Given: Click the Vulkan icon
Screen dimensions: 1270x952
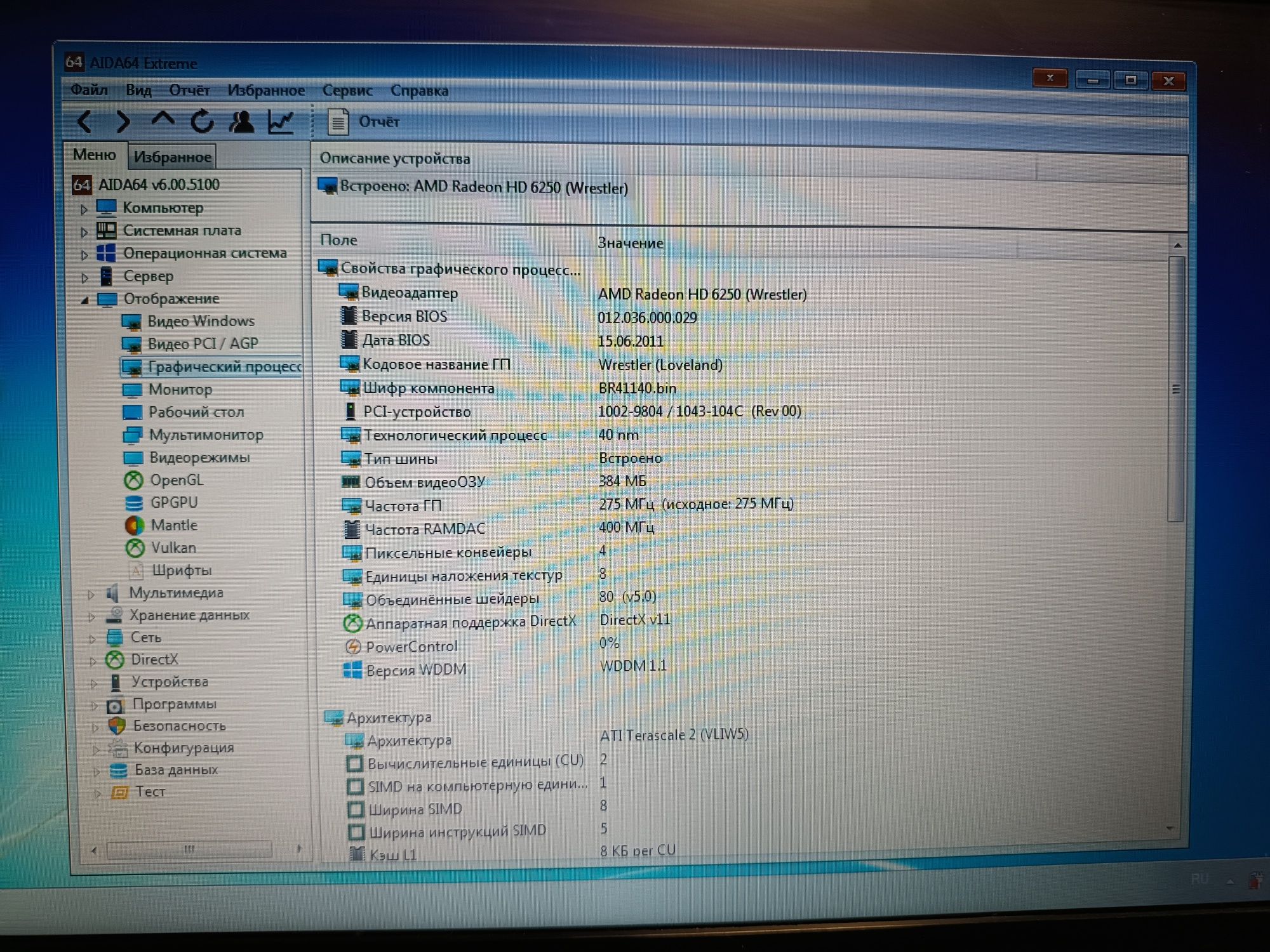Looking at the screenshot, I should click(x=135, y=548).
